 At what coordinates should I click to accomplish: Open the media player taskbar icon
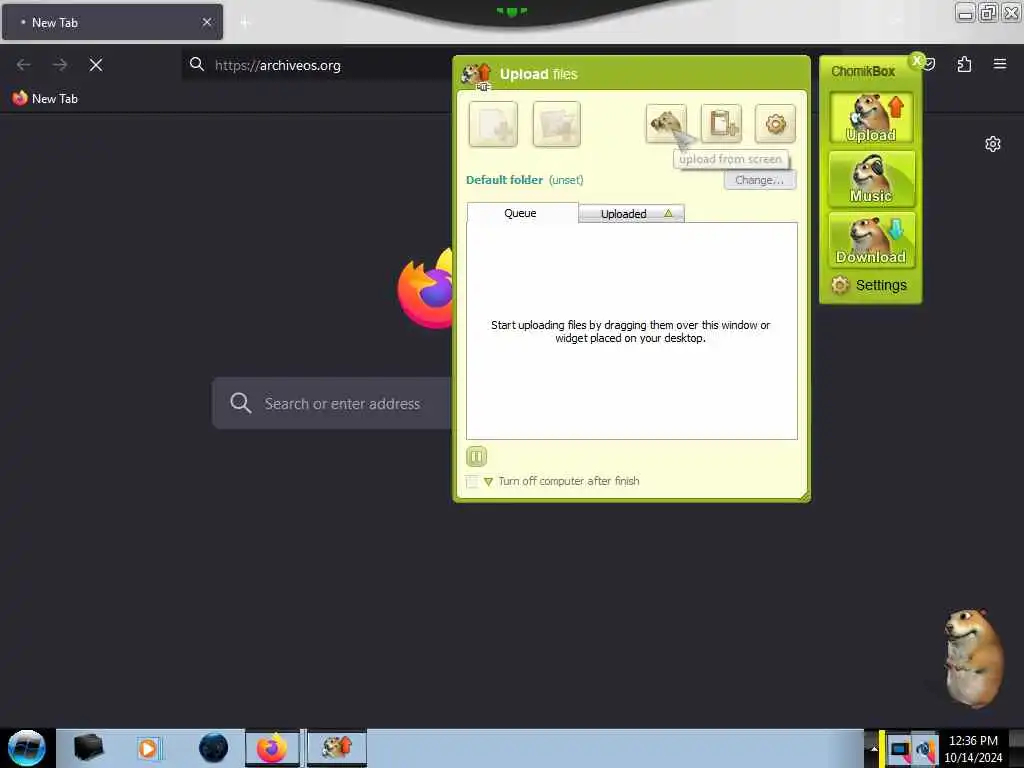click(148, 748)
